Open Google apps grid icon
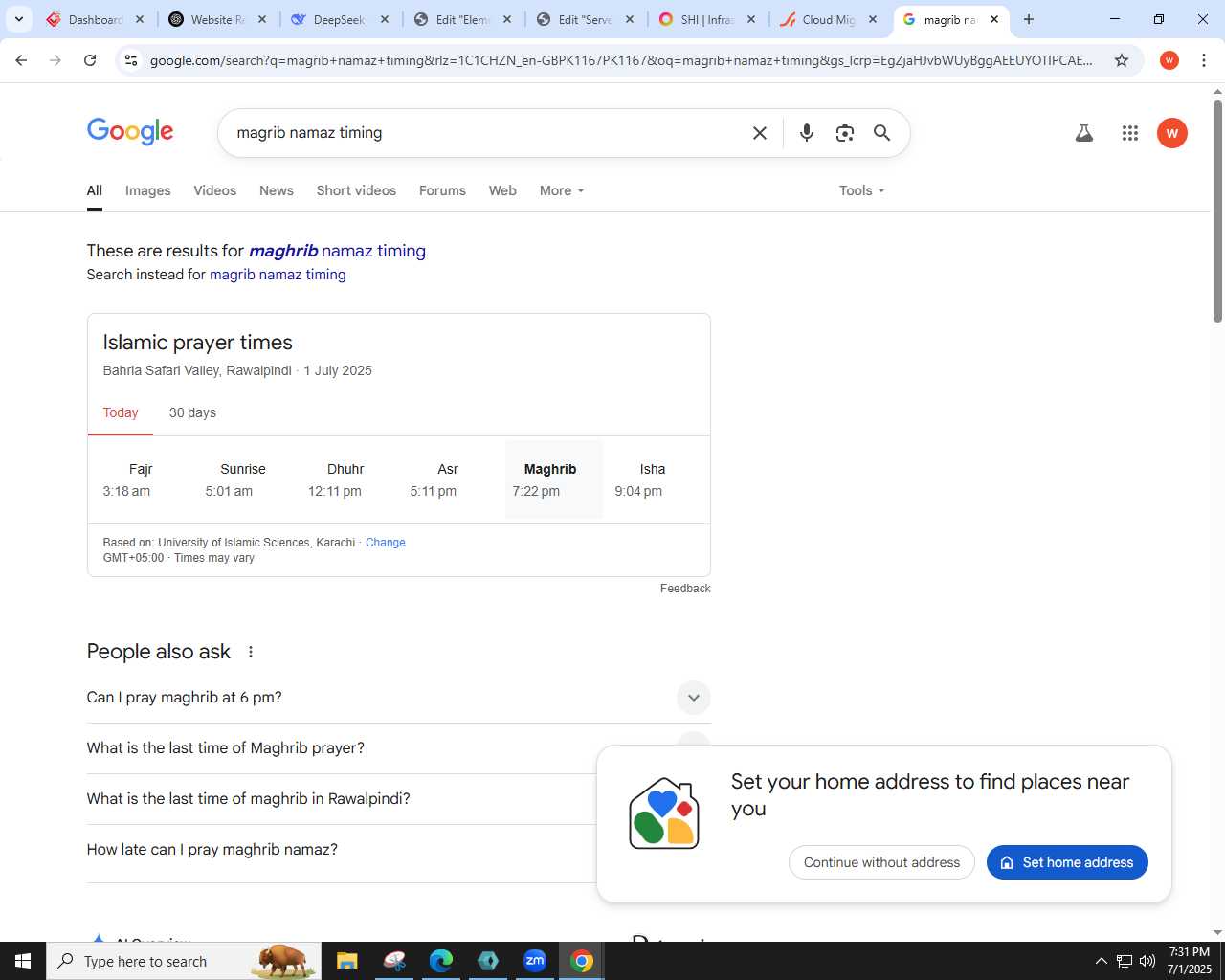Screen dimensions: 1225x980 [x=1130, y=133]
